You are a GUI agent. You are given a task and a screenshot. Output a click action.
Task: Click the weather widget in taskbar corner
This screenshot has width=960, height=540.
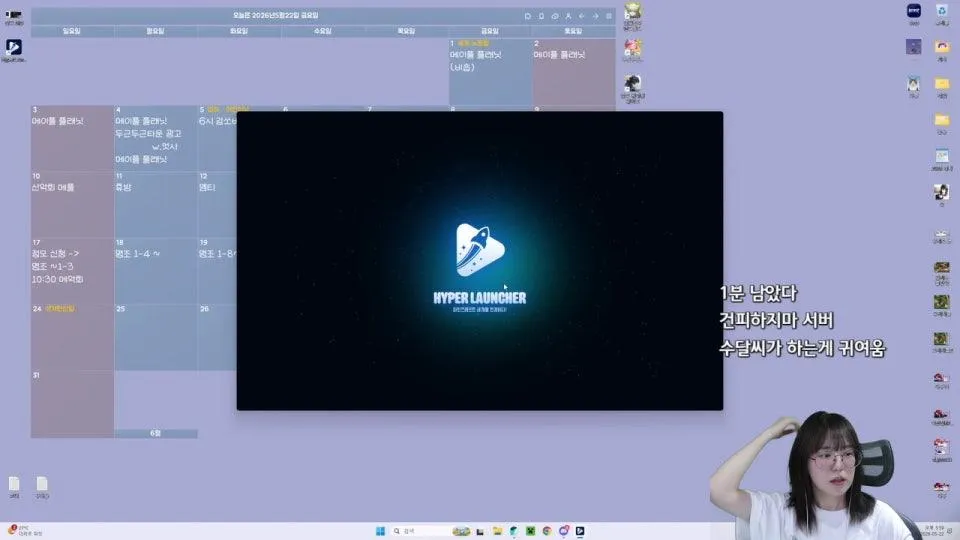point(24,530)
